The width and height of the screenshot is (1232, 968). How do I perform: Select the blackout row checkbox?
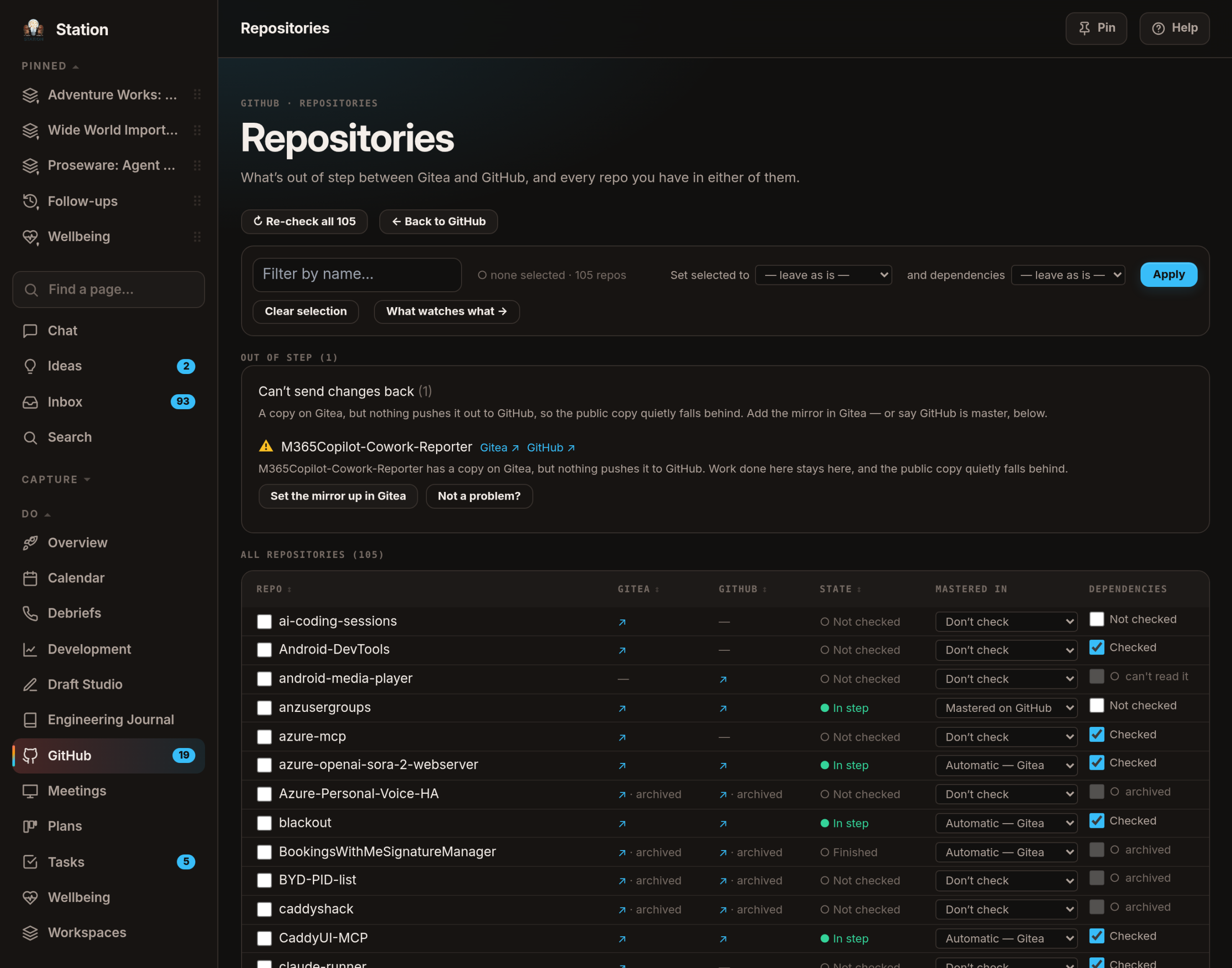pos(264,824)
